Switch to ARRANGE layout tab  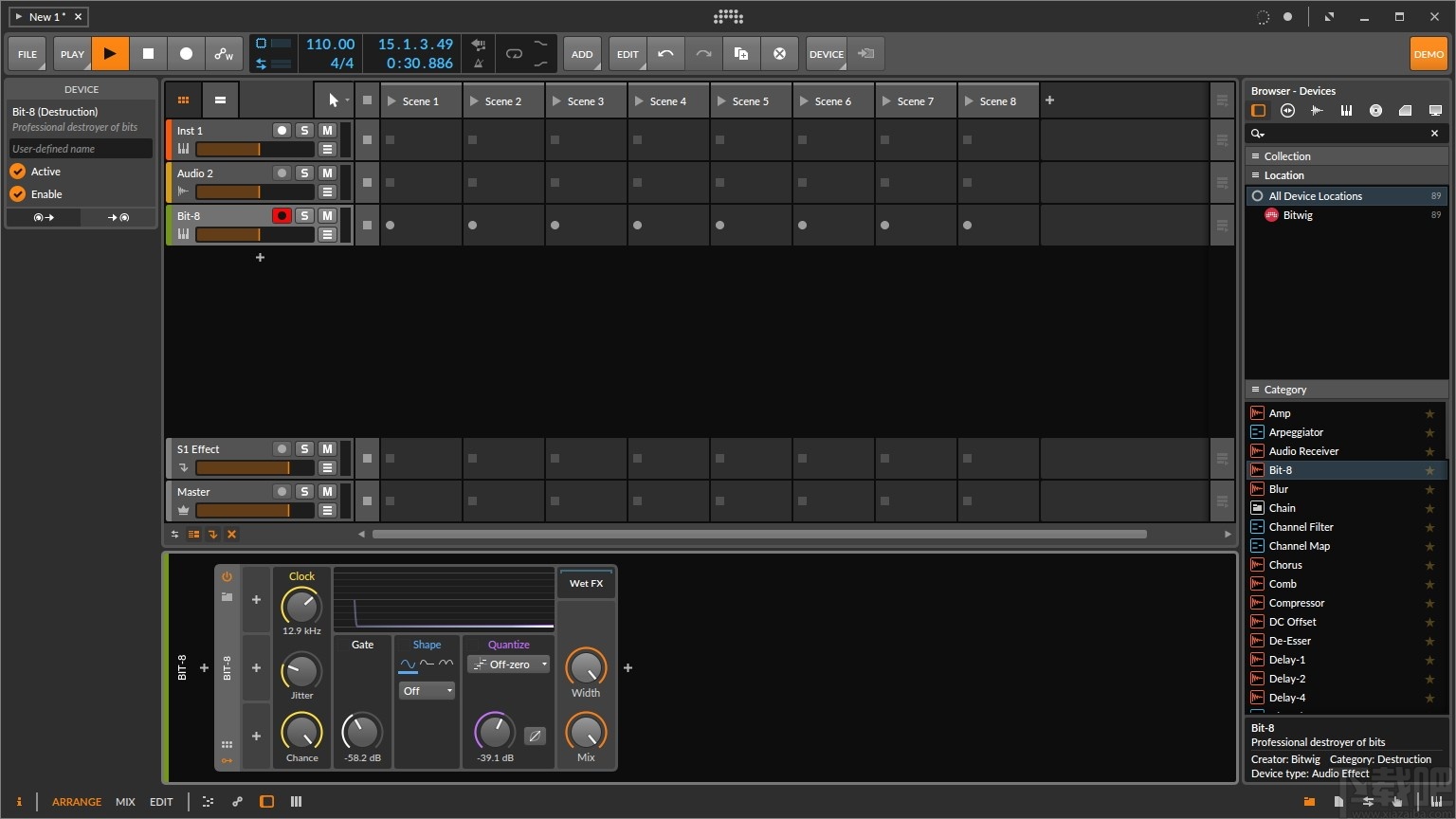[77, 802]
